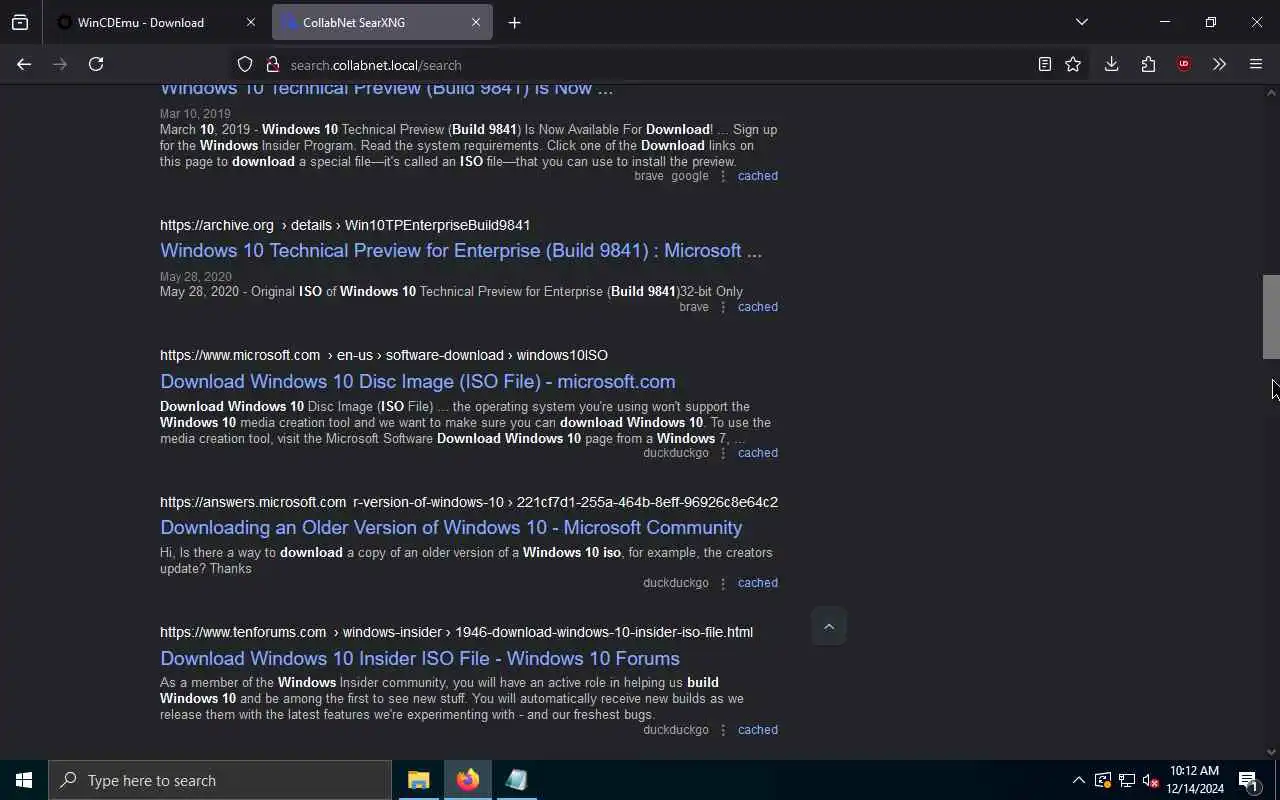Open Download Windows 10 Disc Image link

(x=417, y=382)
